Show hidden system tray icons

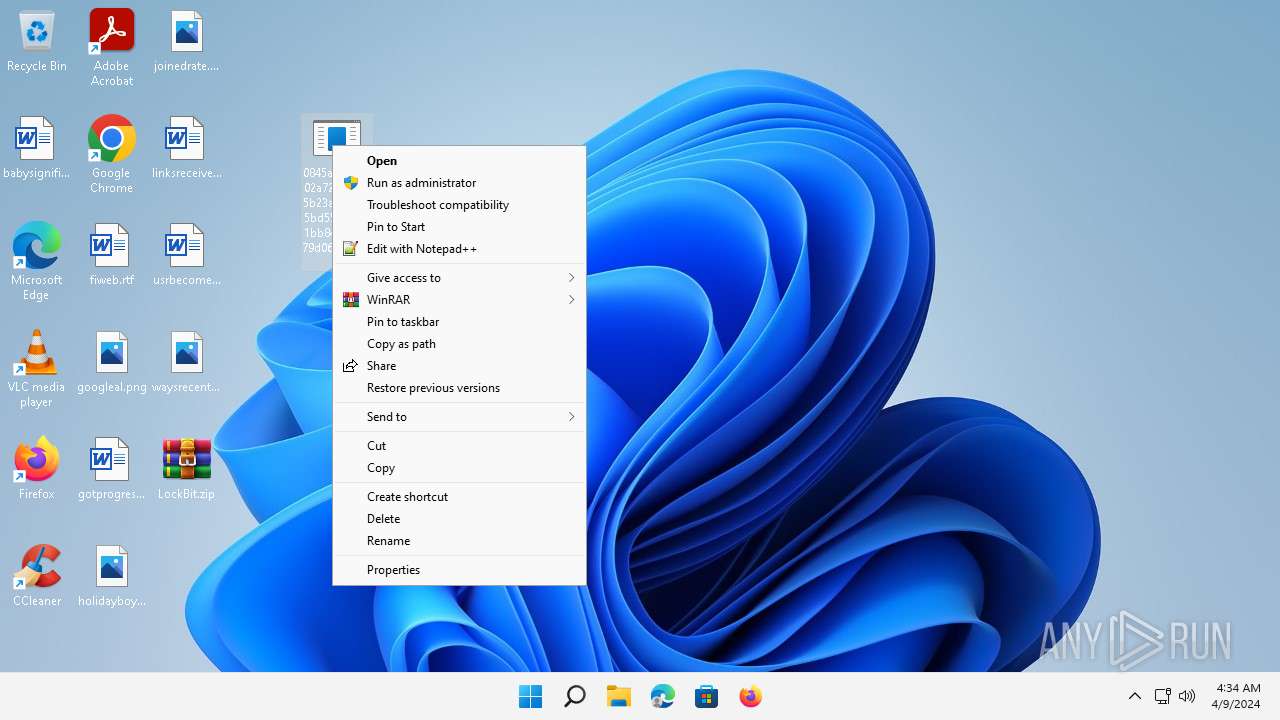(1134, 696)
